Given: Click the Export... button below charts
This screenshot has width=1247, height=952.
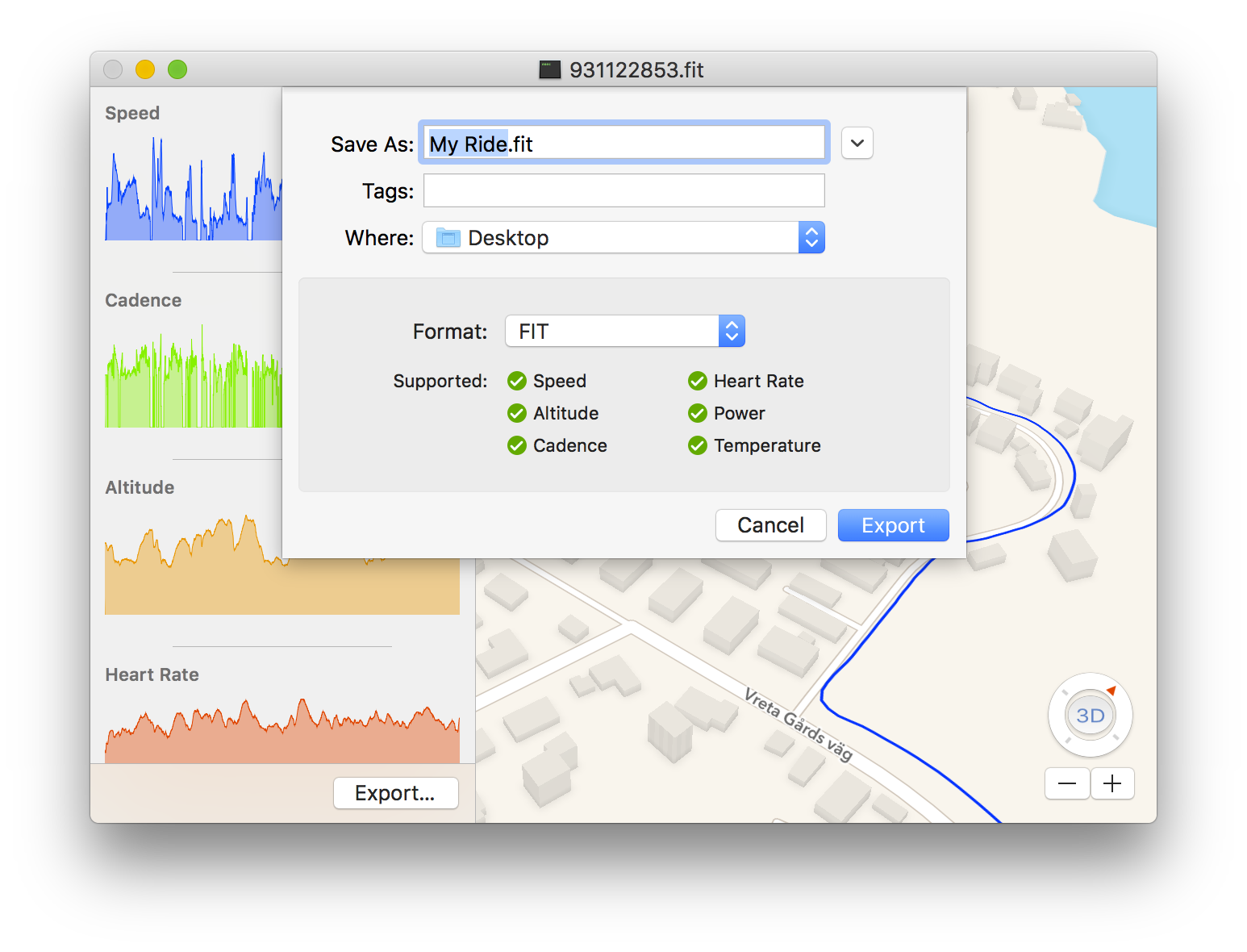Looking at the screenshot, I should pyautogui.click(x=395, y=793).
